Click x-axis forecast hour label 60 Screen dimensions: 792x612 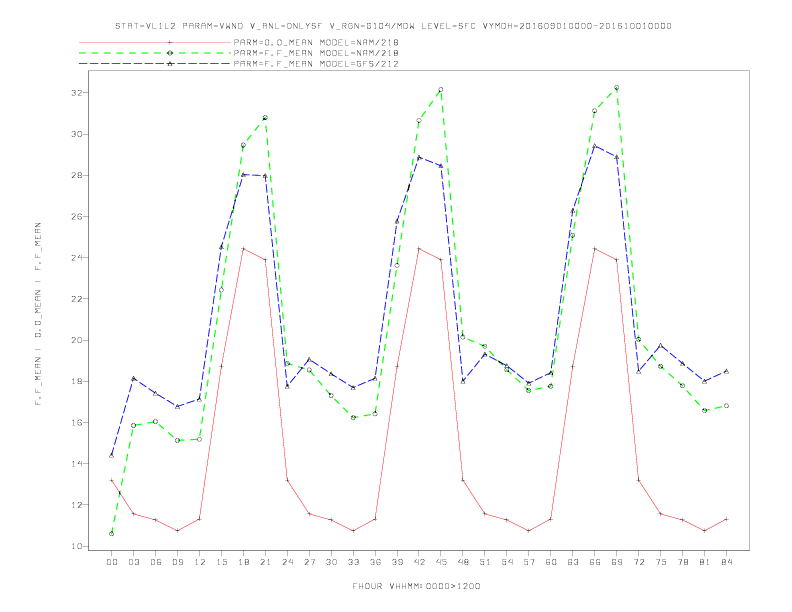(x=551, y=562)
